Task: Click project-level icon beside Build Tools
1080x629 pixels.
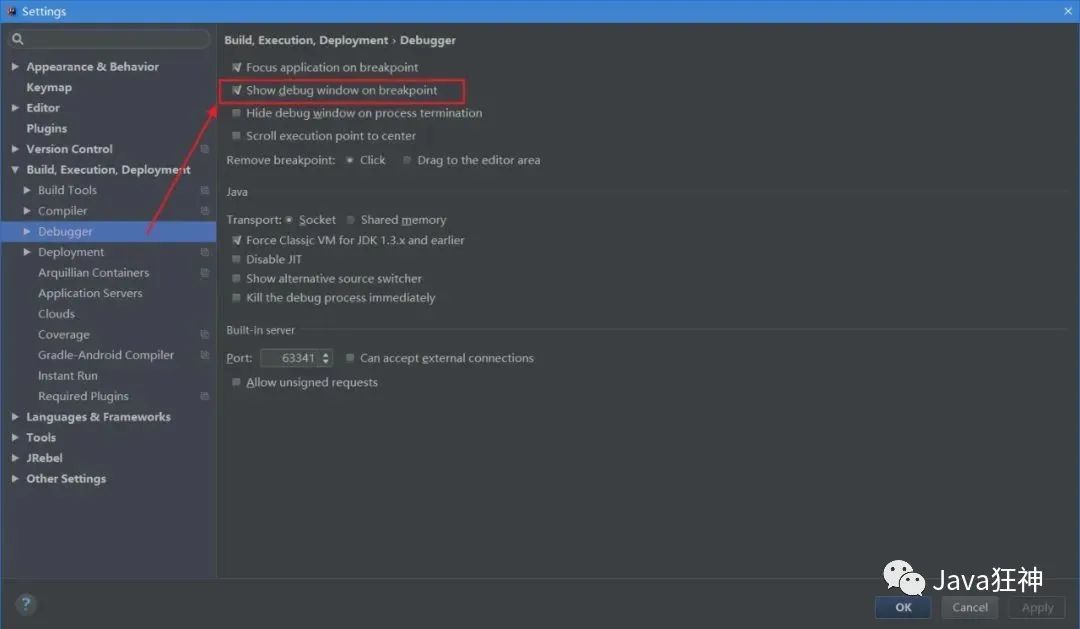Action: coord(205,190)
